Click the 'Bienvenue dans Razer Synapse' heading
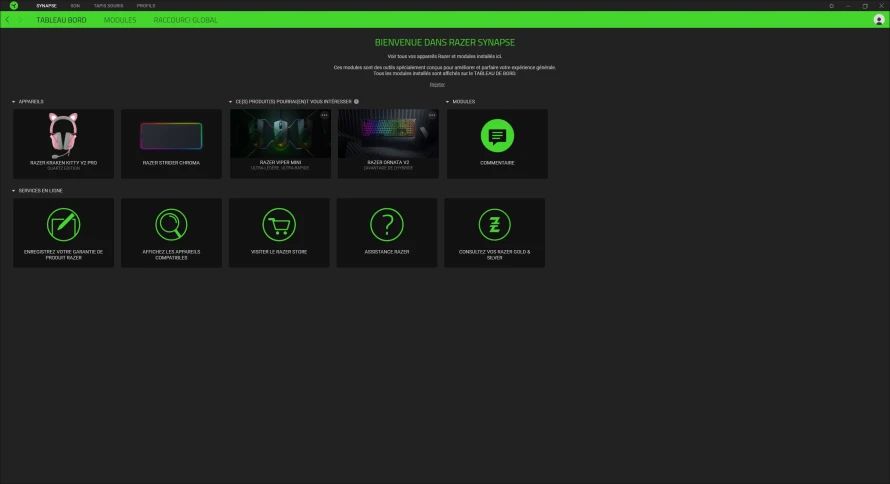This screenshot has height=484, width=890. click(445, 43)
